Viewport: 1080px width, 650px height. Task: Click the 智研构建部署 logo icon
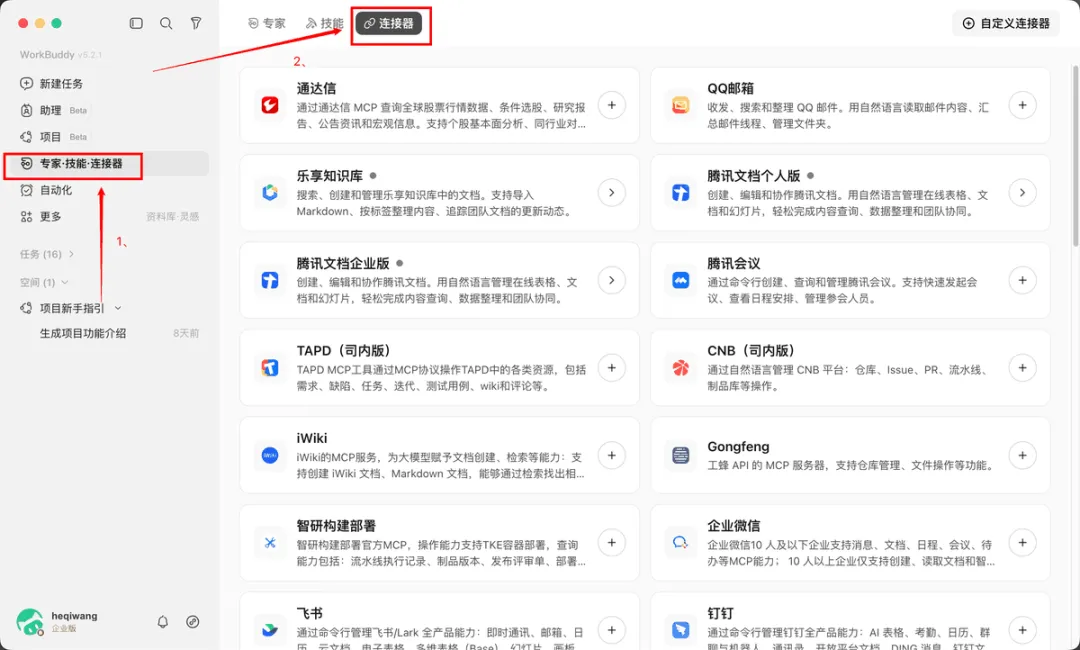point(270,543)
